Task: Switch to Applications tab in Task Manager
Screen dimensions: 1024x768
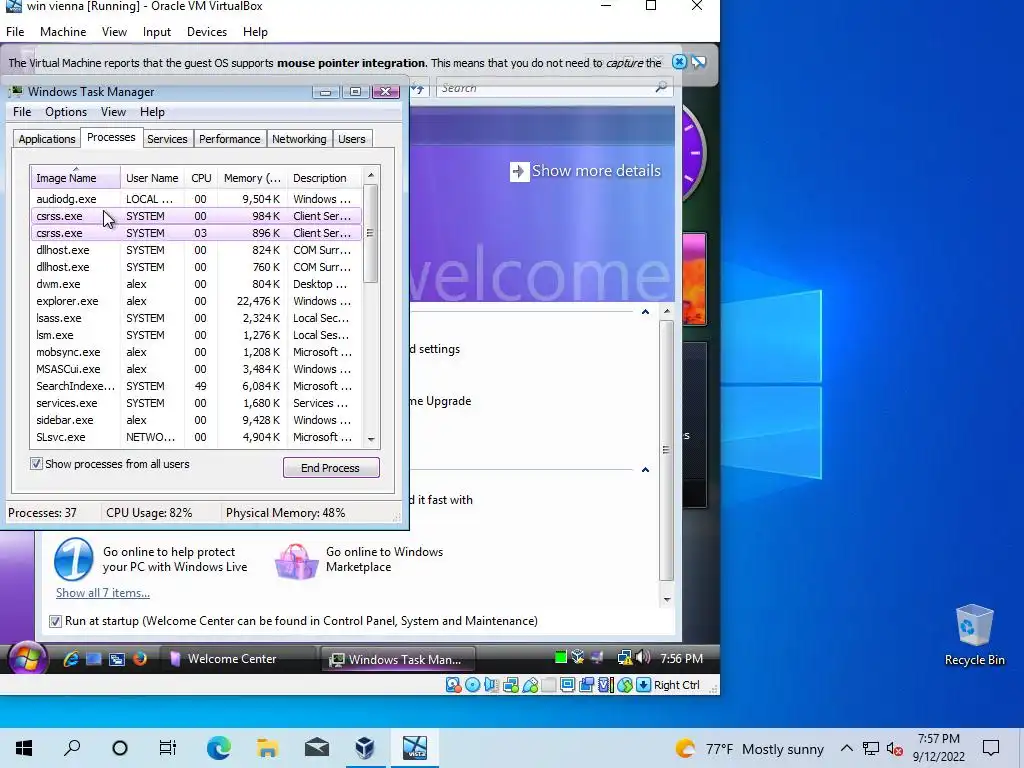Action: pos(46,138)
